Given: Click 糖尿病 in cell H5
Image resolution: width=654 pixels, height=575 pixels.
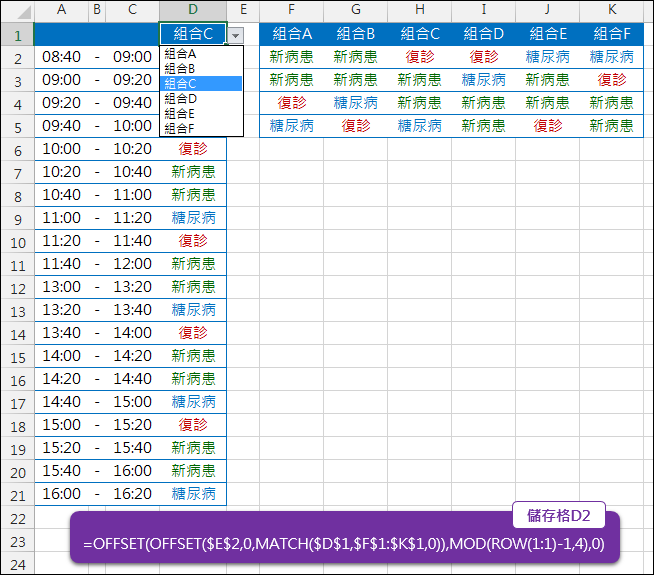Looking at the screenshot, I should [x=420, y=126].
